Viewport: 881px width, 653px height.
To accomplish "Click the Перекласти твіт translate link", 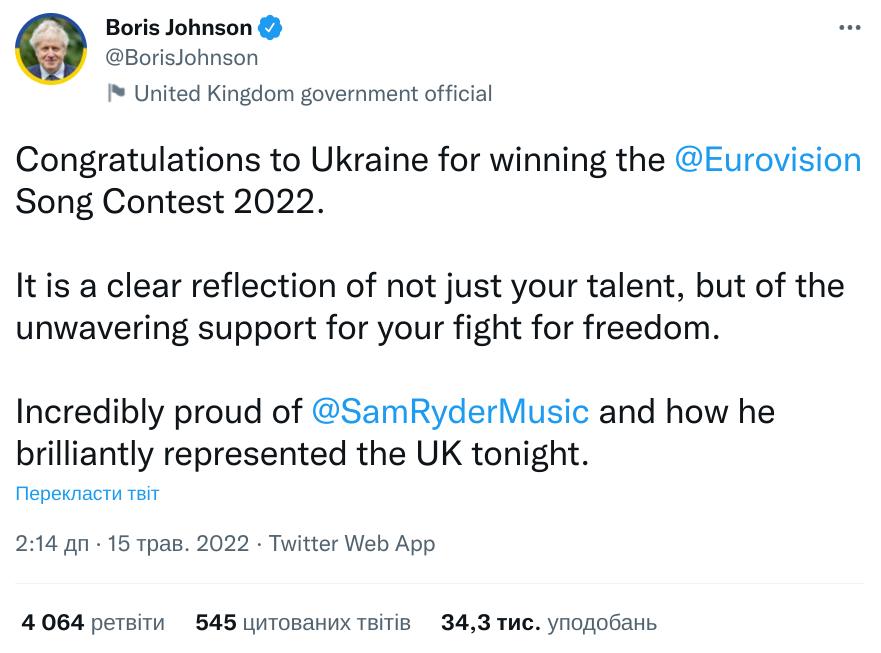I will click(x=88, y=493).
